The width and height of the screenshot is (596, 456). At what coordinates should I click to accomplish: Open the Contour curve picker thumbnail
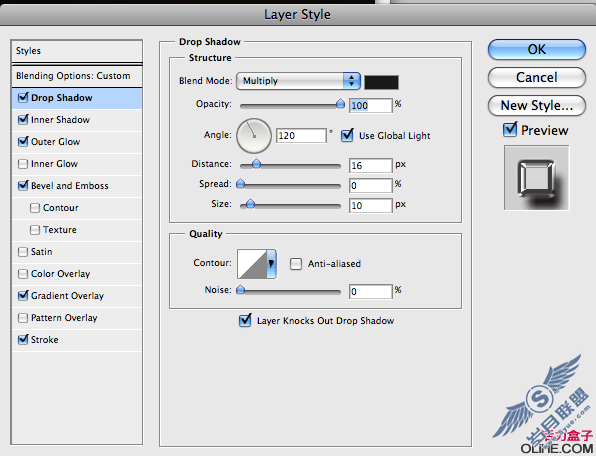tap(252, 264)
